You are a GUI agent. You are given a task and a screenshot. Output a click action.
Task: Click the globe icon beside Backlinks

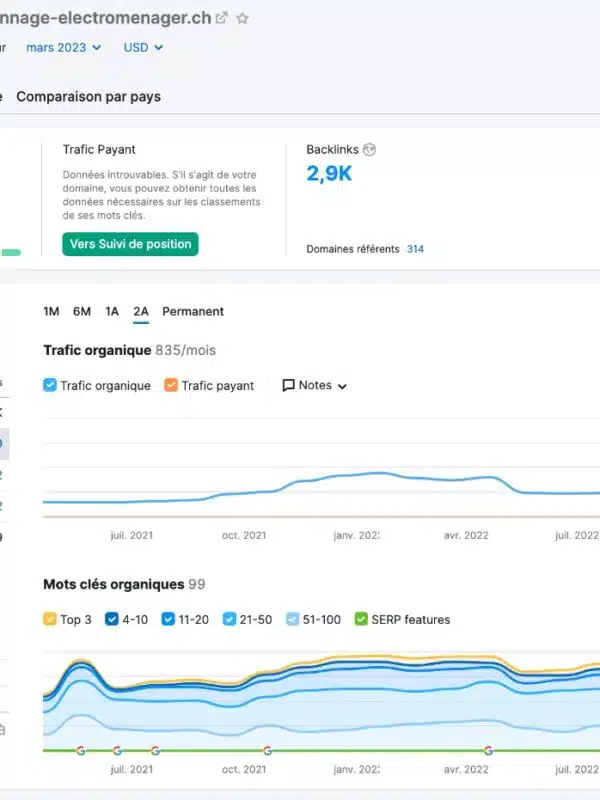pos(370,150)
